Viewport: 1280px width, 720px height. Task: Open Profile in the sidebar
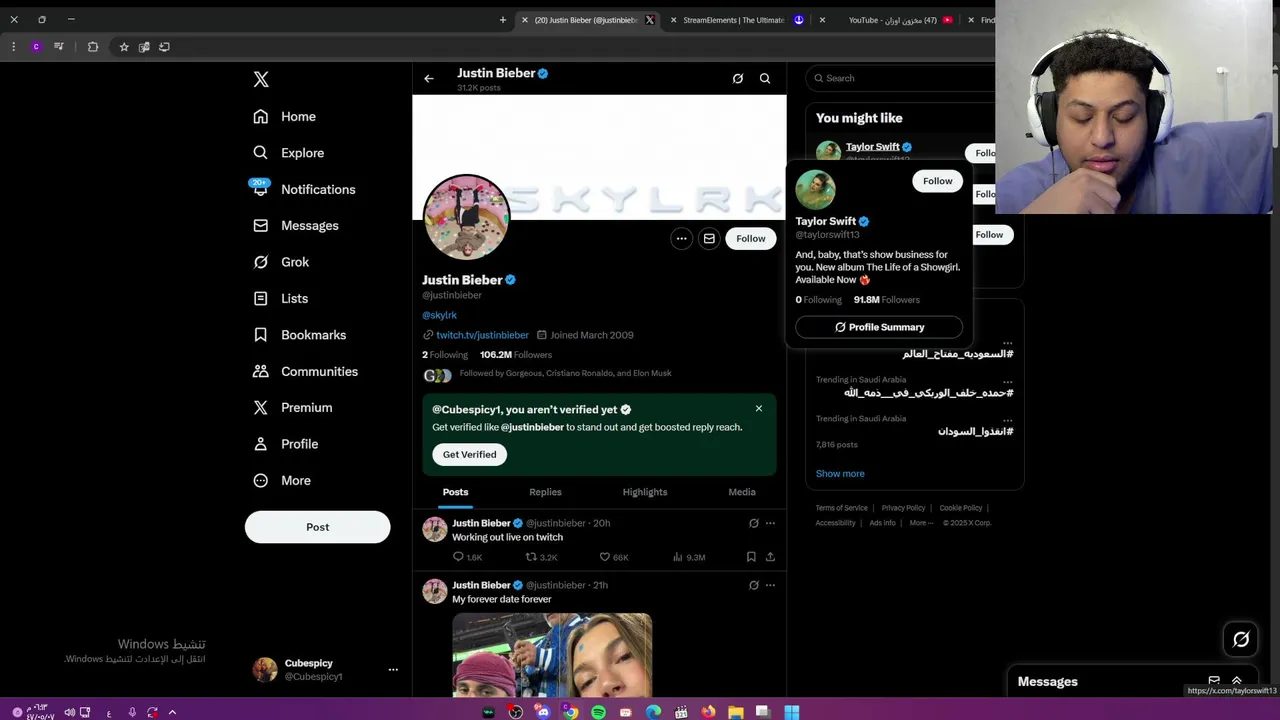(x=286, y=444)
